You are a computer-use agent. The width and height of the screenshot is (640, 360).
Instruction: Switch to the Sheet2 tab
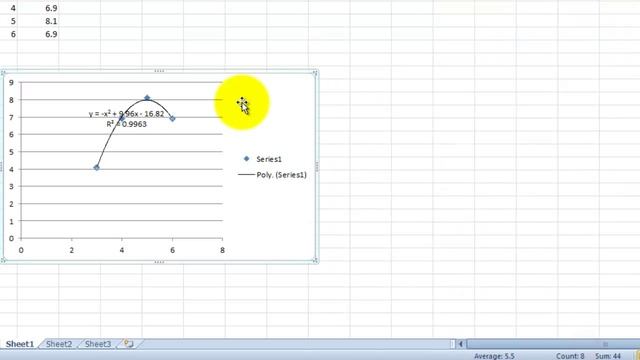59,344
